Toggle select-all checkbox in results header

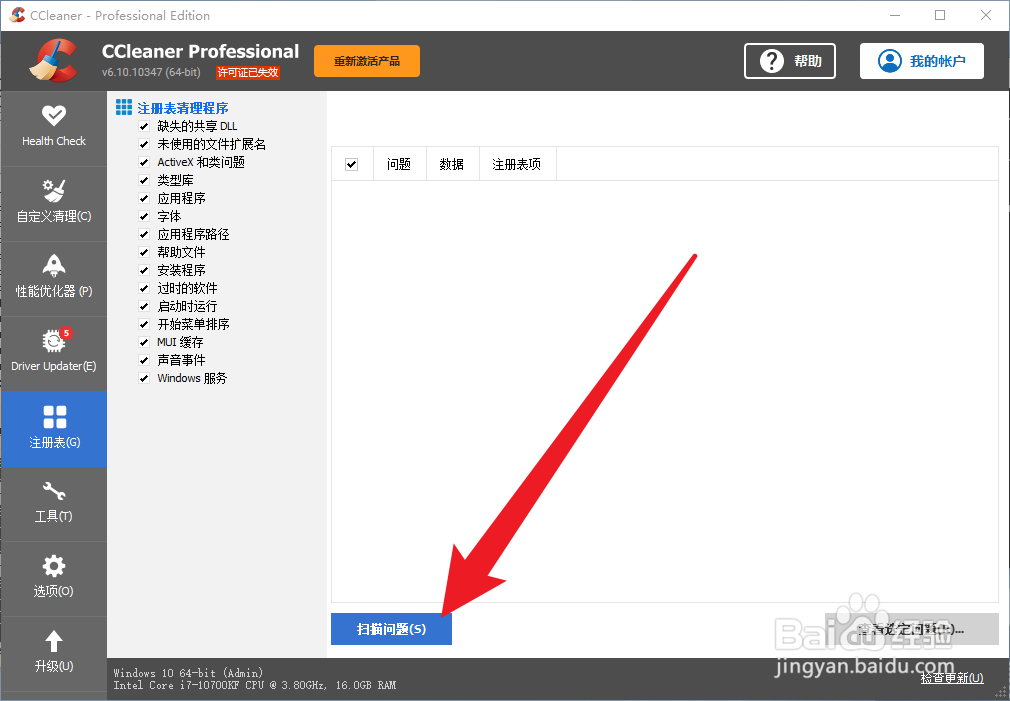352,164
